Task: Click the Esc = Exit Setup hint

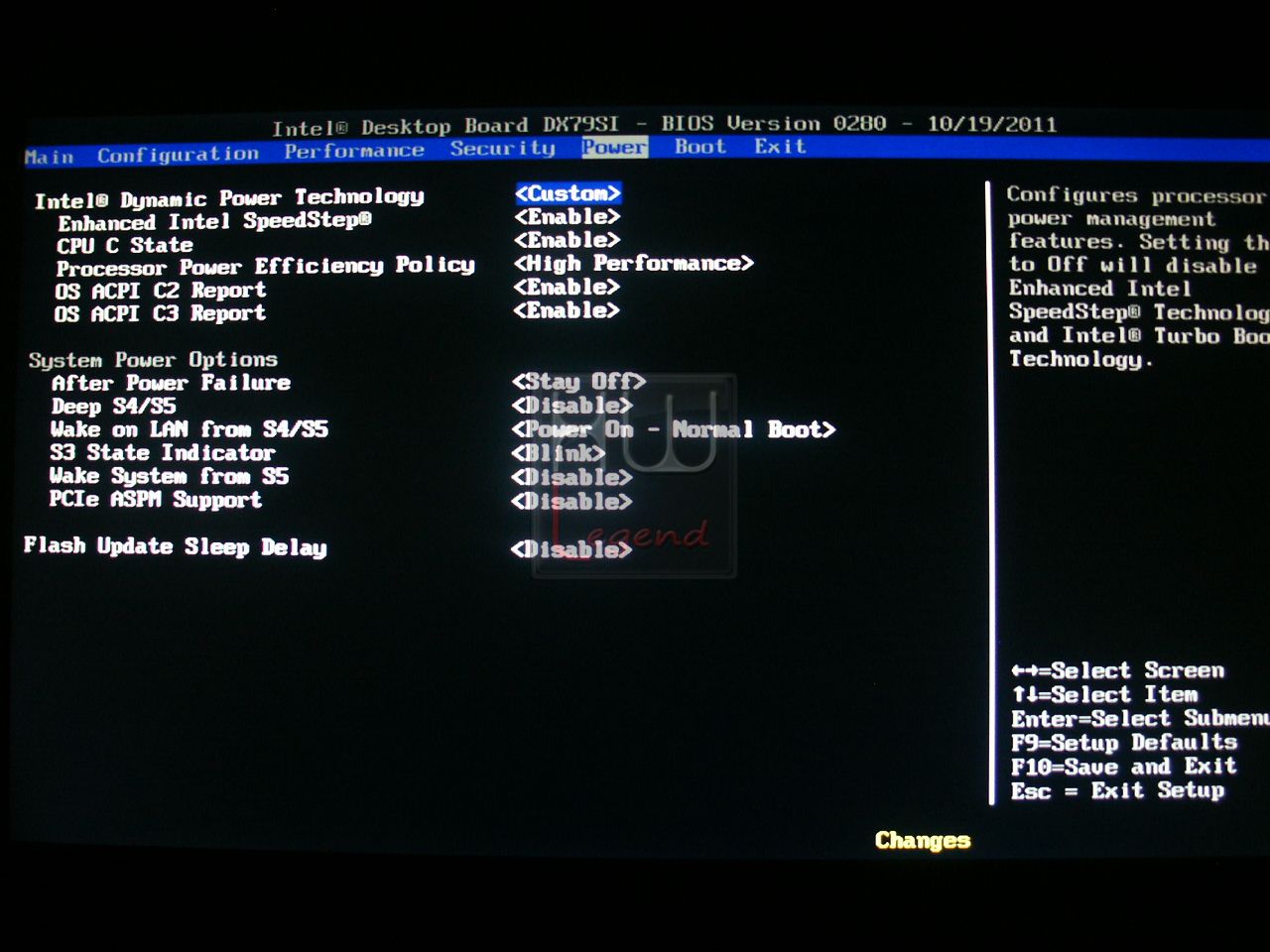Action: (x=1117, y=790)
